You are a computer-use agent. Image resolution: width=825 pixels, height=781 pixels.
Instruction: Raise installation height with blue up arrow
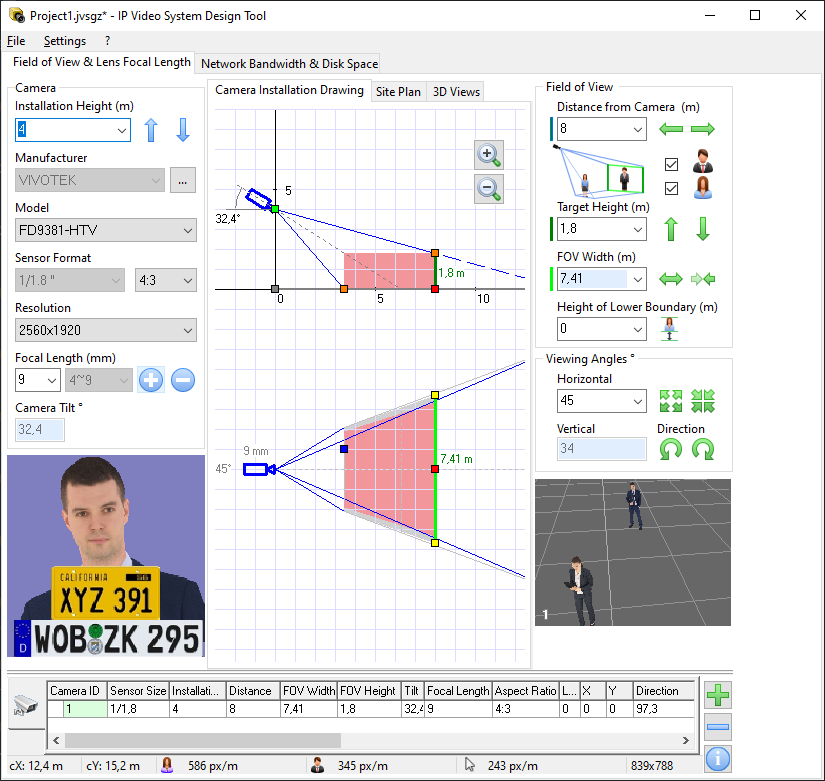coord(151,130)
